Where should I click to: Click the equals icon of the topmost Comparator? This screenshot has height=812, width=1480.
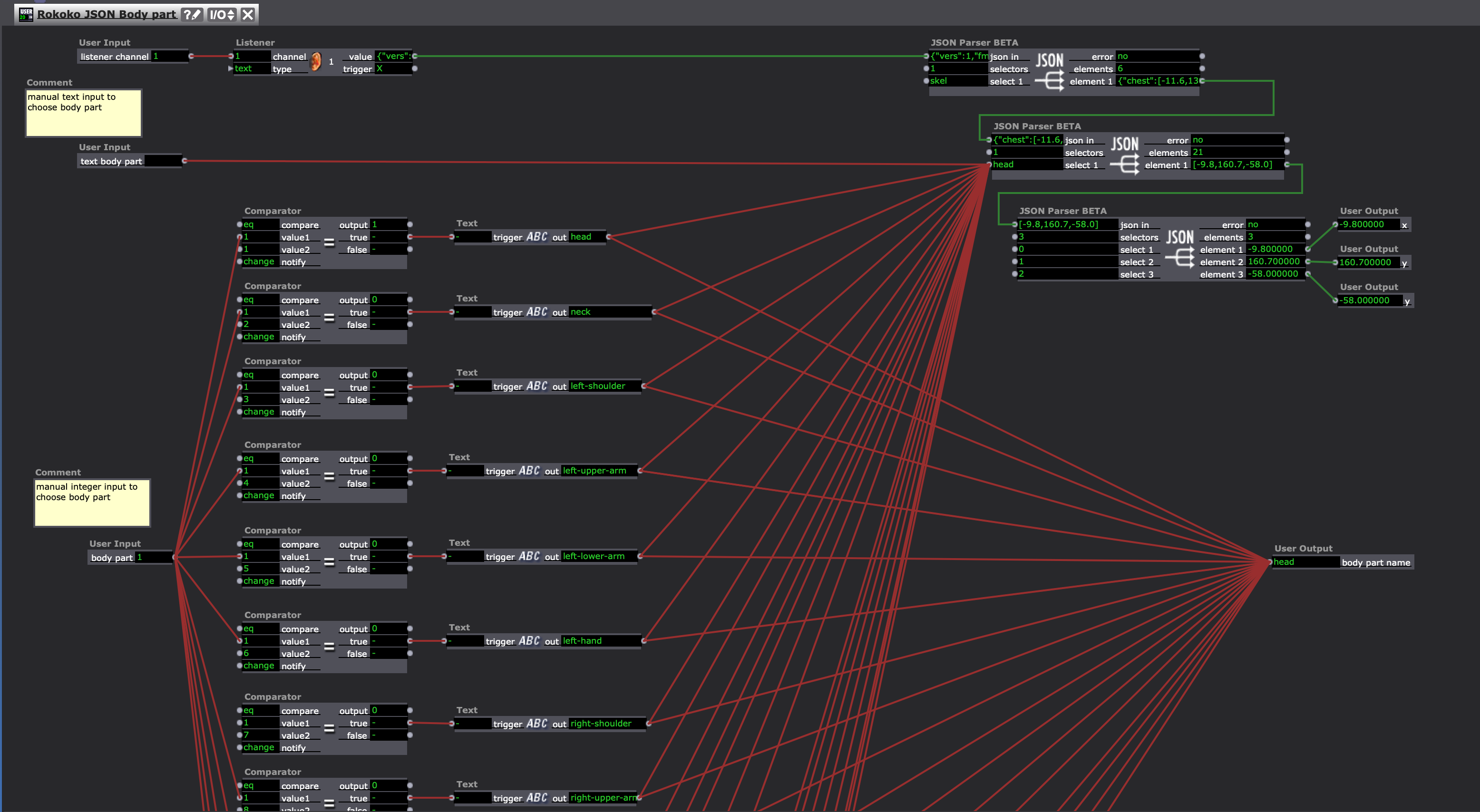[329, 243]
